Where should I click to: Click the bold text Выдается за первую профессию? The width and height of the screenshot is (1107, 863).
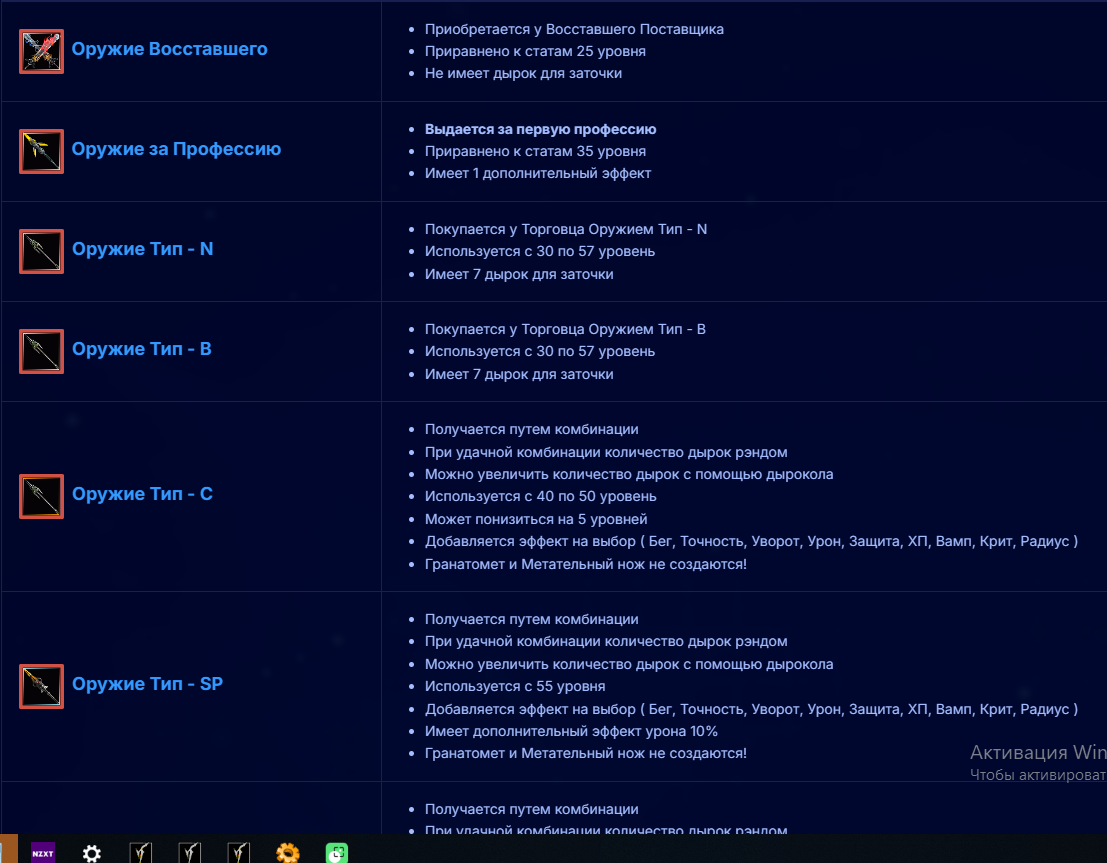(540, 129)
